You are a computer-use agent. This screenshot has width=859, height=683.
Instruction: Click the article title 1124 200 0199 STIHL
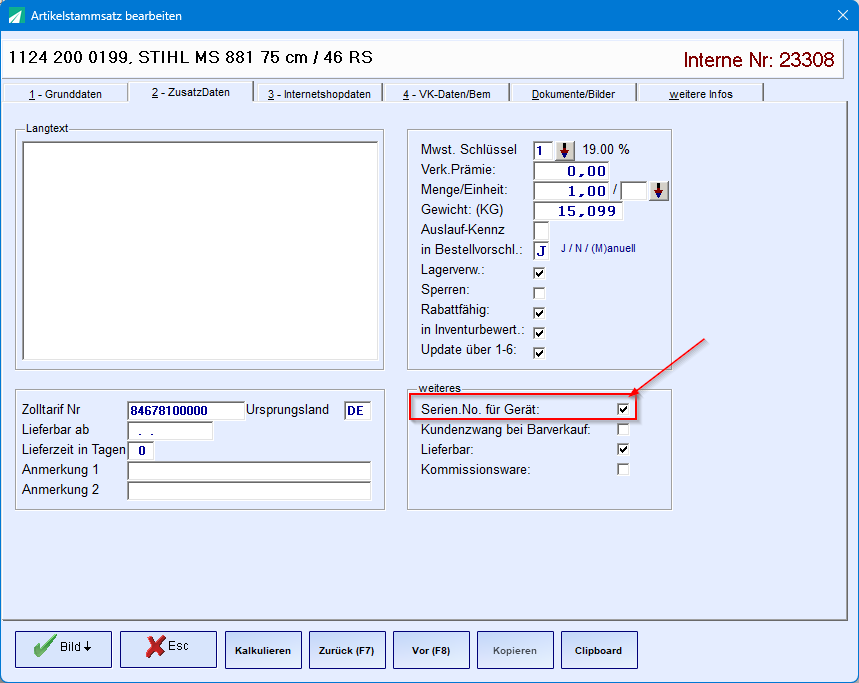(x=191, y=57)
